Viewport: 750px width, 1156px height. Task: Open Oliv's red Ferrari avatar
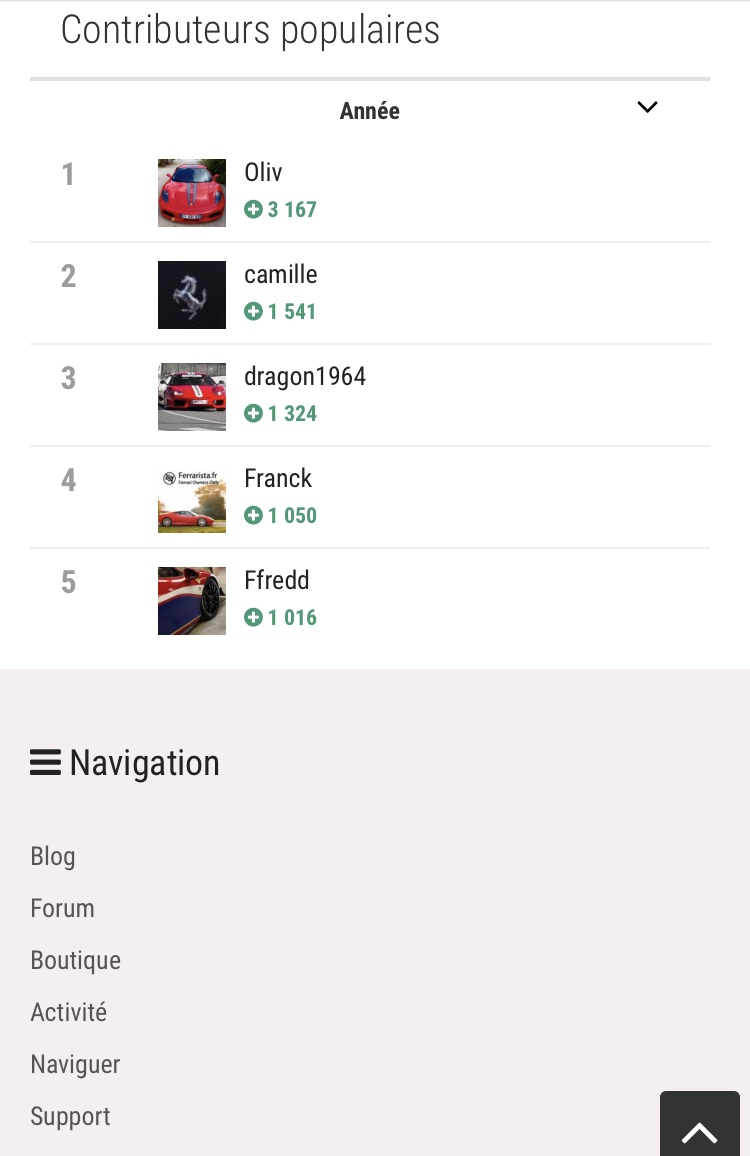click(192, 193)
